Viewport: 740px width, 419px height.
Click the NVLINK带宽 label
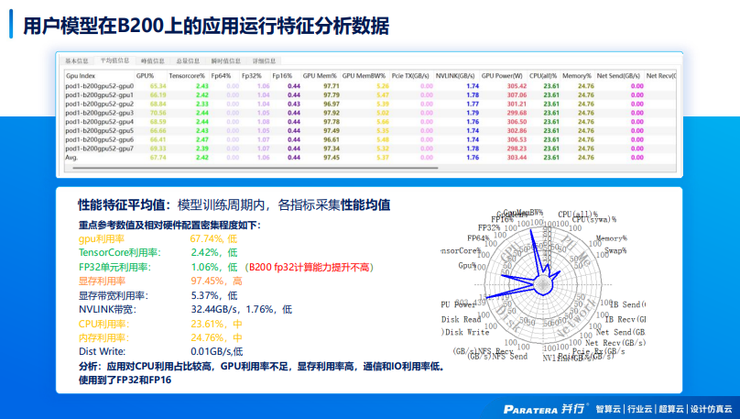coord(108,310)
